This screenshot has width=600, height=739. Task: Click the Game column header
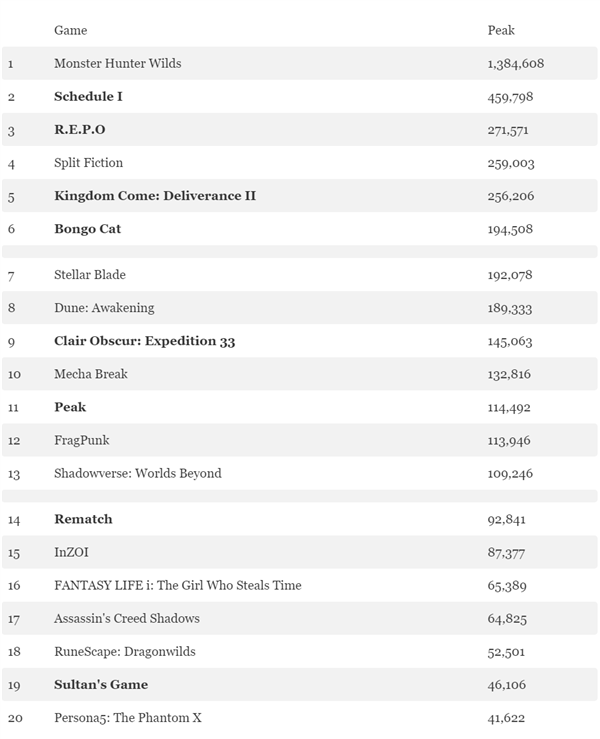click(x=70, y=30)
